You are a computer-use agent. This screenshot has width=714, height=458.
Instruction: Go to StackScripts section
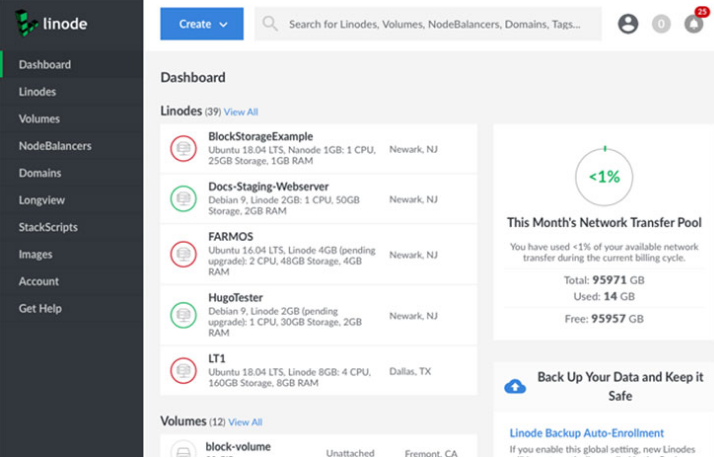click(48, 227)
